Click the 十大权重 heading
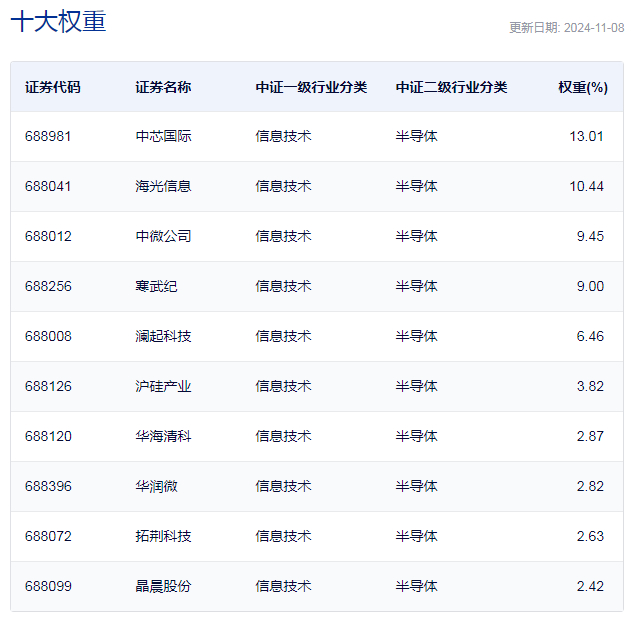This screenshot has height=624, width=631. 58,22
